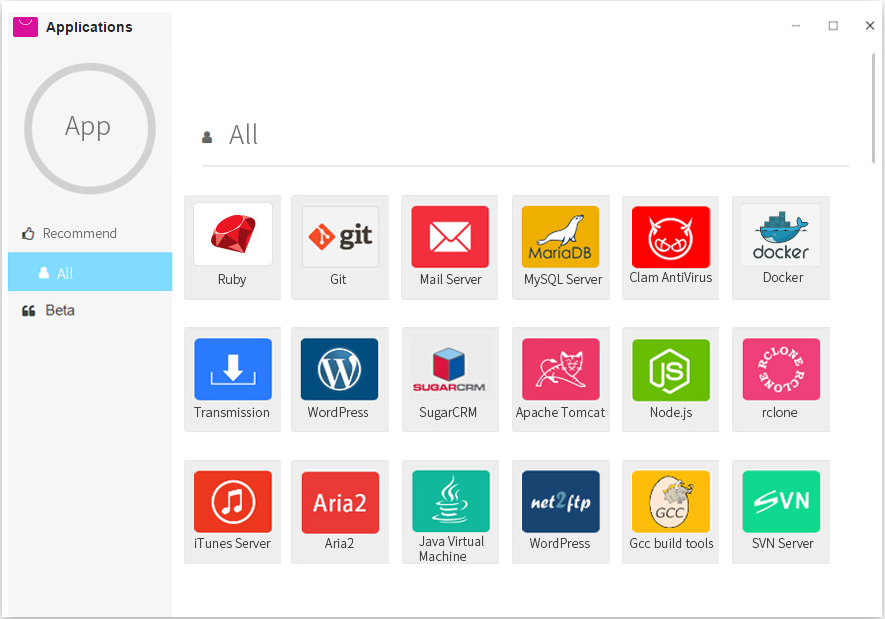Select the iTunes Server music icon
Viewport: 885px width, 619px height.
(x=233, y=502)
